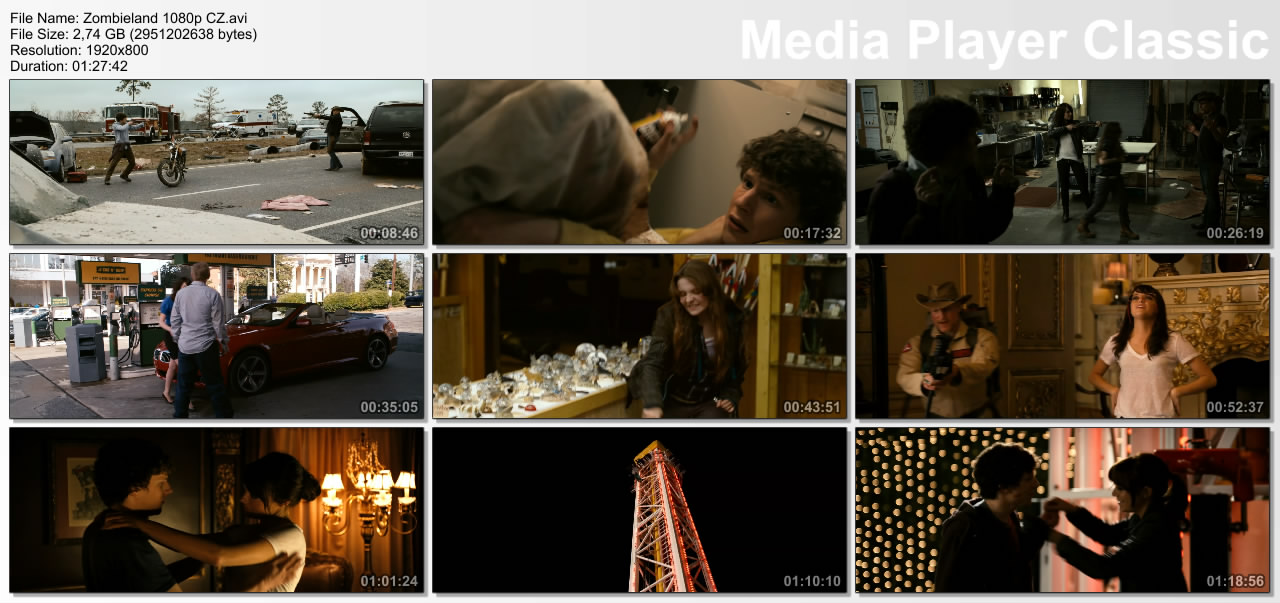The width and height of the screenshot is (1280, 603).
Task: Select the thumbnail of couple dancing by chandelier
Action: pos(216,510)
